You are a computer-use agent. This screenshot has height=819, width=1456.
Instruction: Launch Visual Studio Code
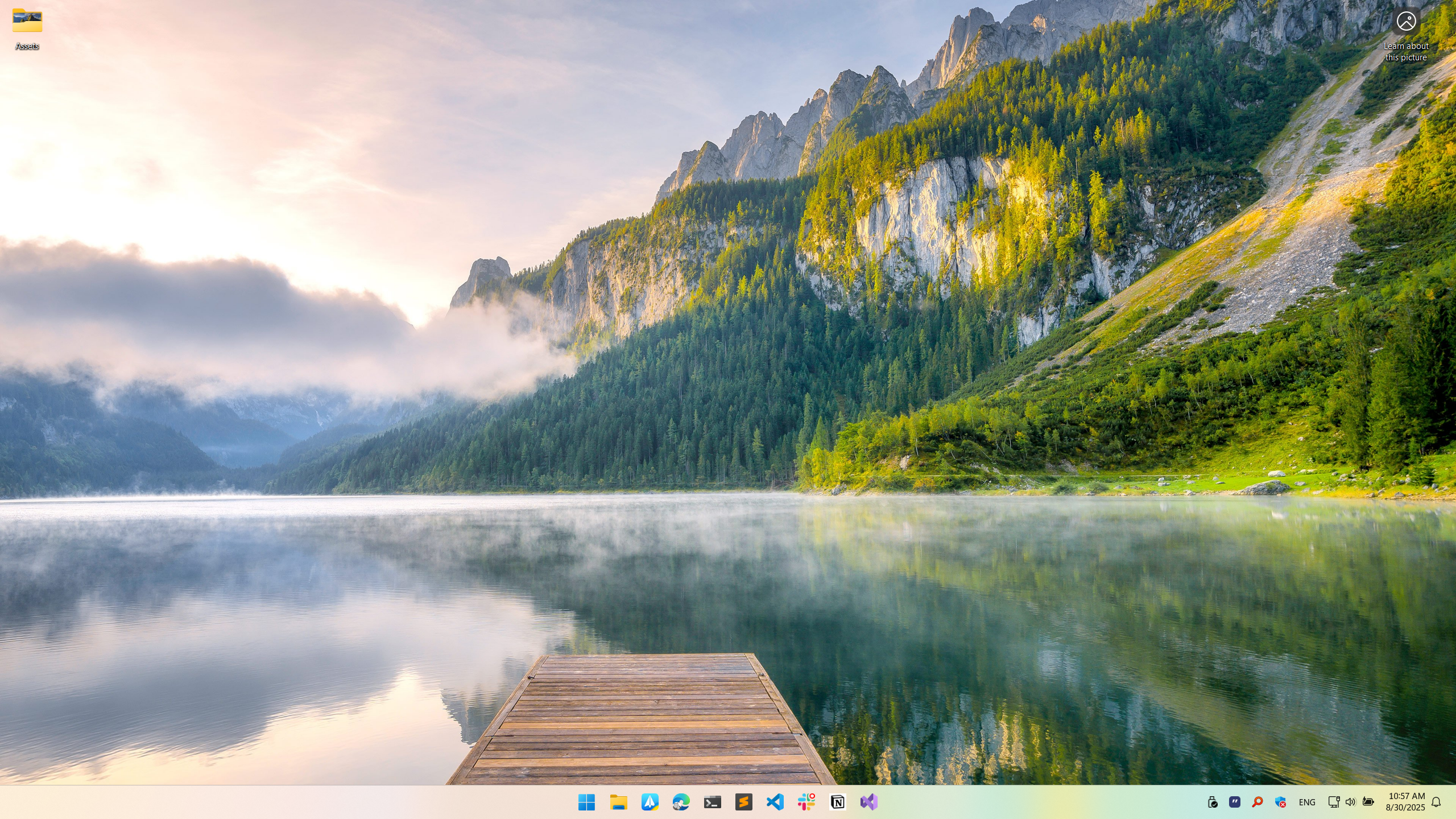[775, 802]
